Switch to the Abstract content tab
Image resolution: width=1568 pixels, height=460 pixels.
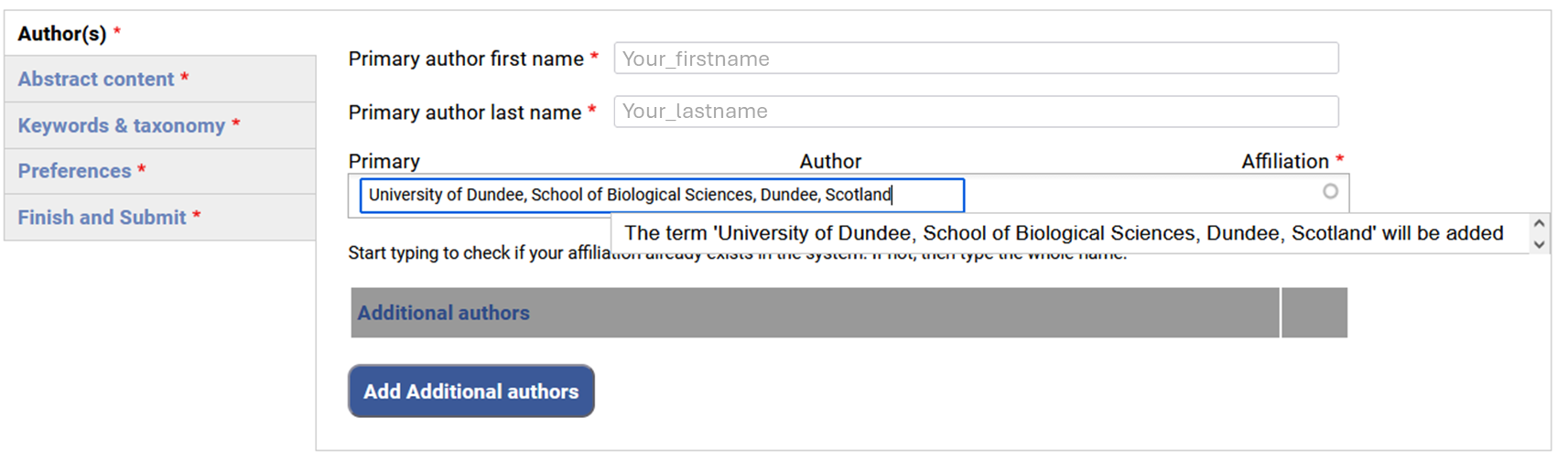point(96,80)
